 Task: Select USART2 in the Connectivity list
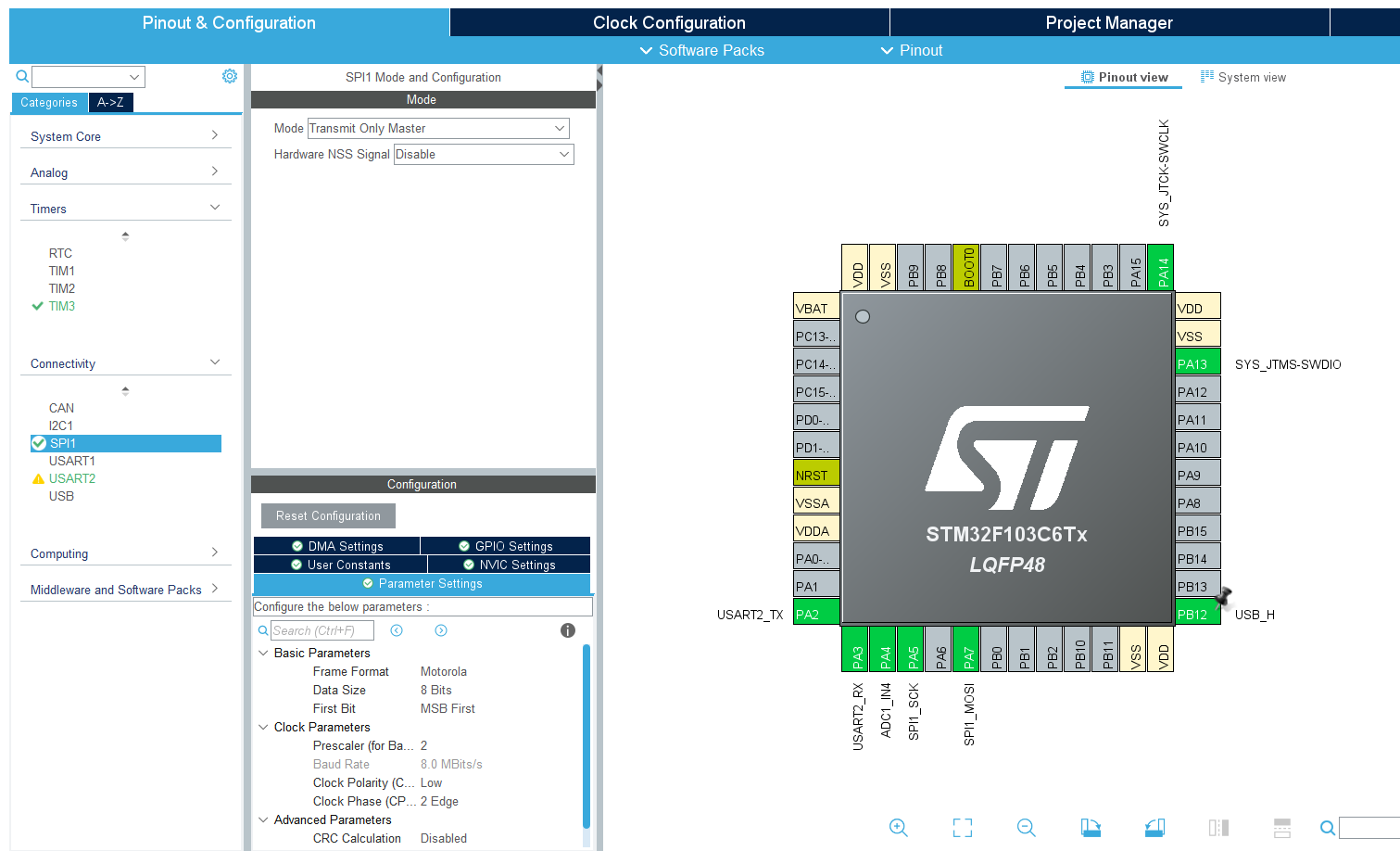click(x=72, y=478)
